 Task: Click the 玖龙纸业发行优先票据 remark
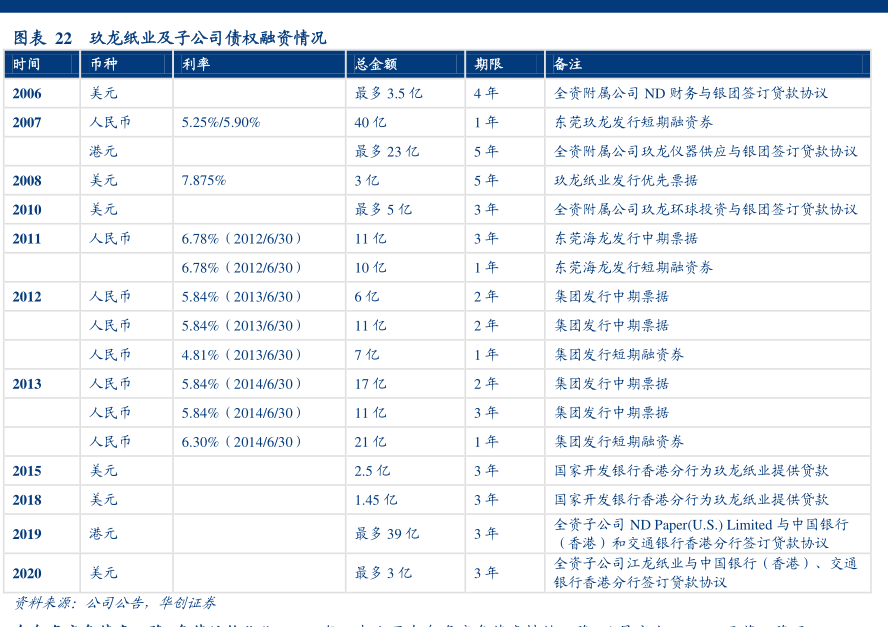pyautogui.click(x=626, y=181)
